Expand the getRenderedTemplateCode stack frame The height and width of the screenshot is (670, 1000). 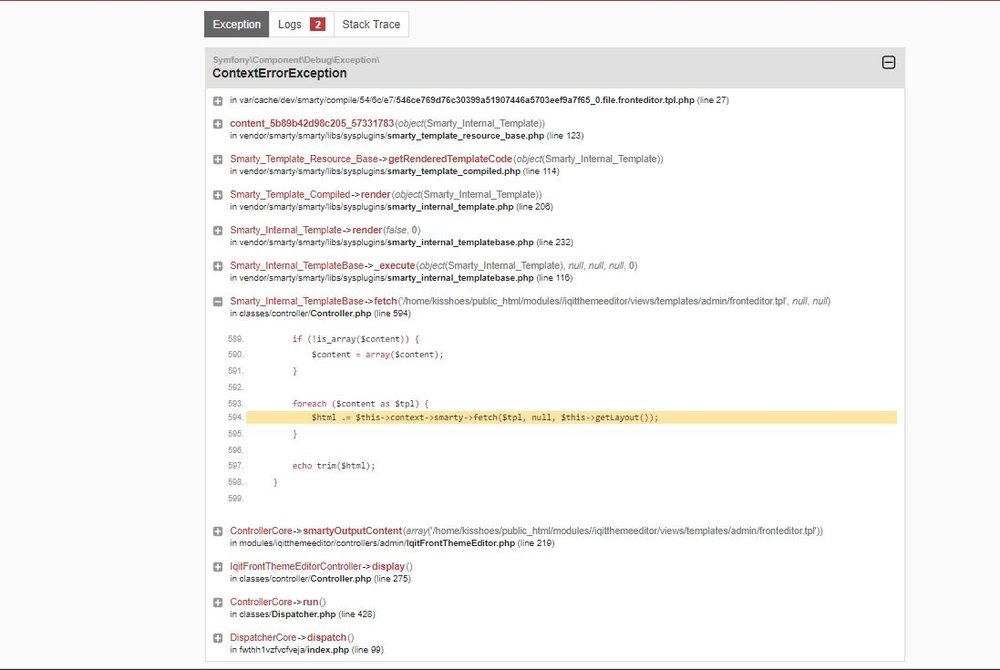217,159
